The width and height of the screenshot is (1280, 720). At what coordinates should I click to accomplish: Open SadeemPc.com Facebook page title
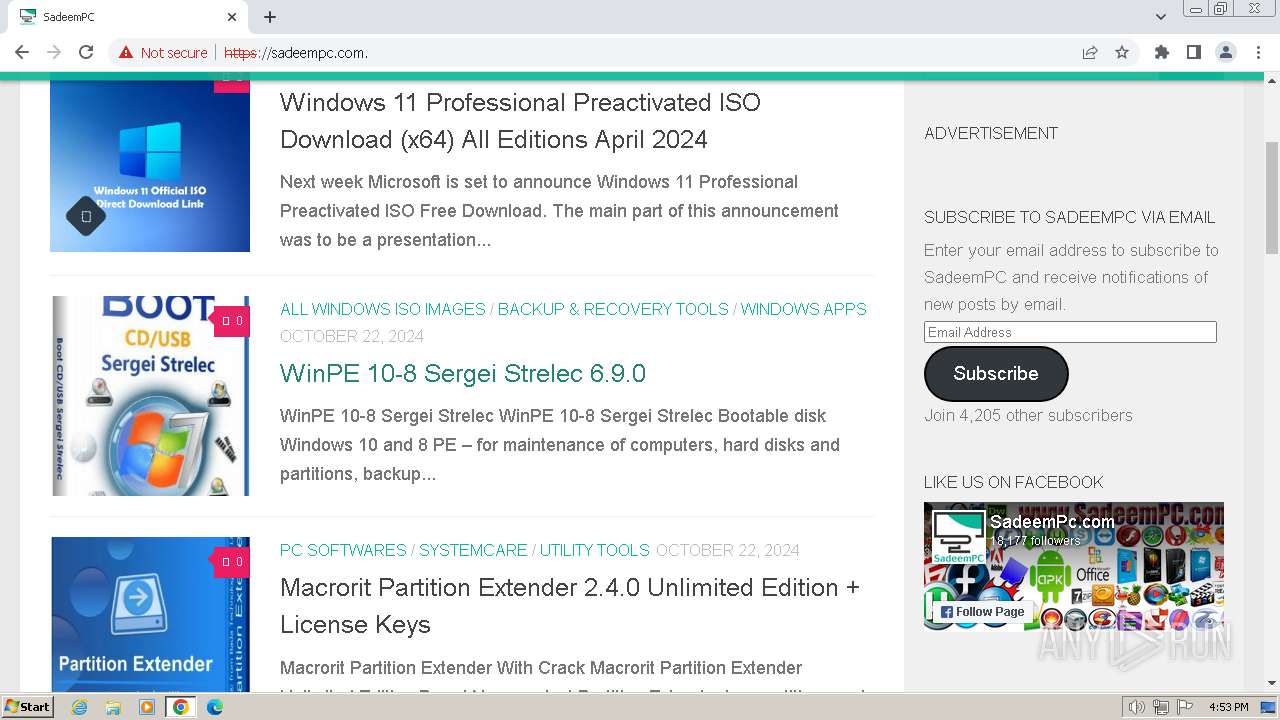click(x=1052, y=521)
